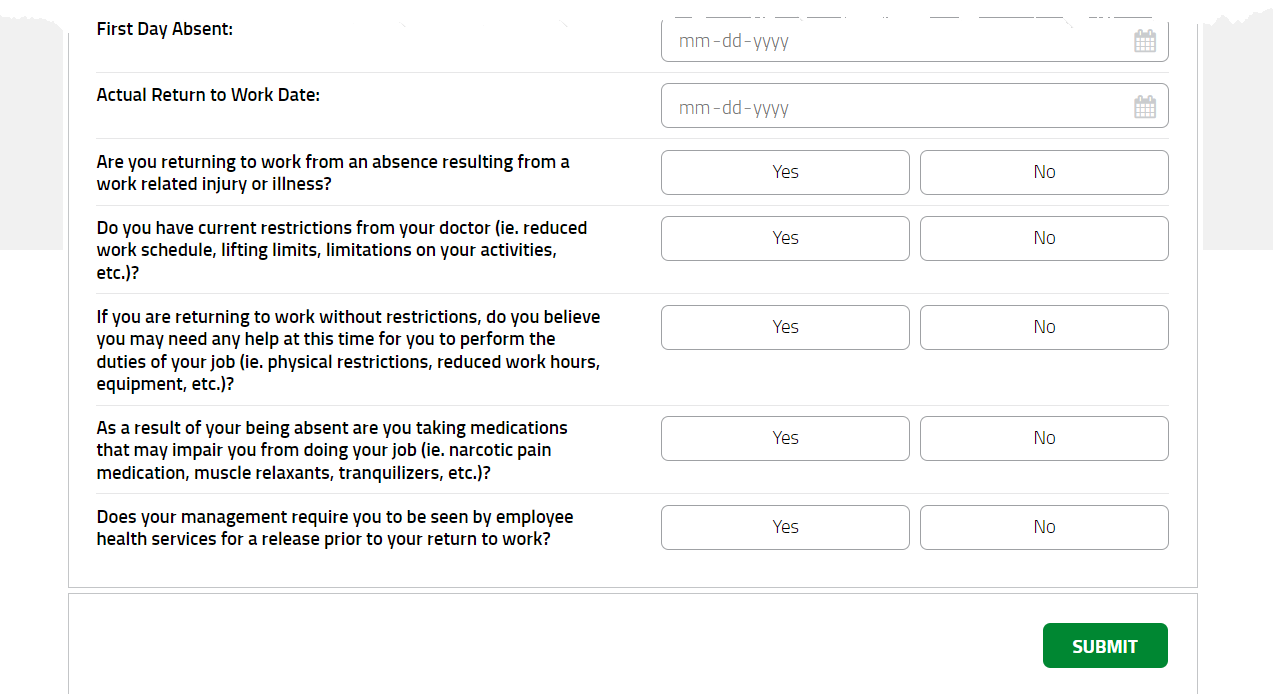Click the Actual Return to Work Date label
1274x694 pixels.
pos(208,95)
